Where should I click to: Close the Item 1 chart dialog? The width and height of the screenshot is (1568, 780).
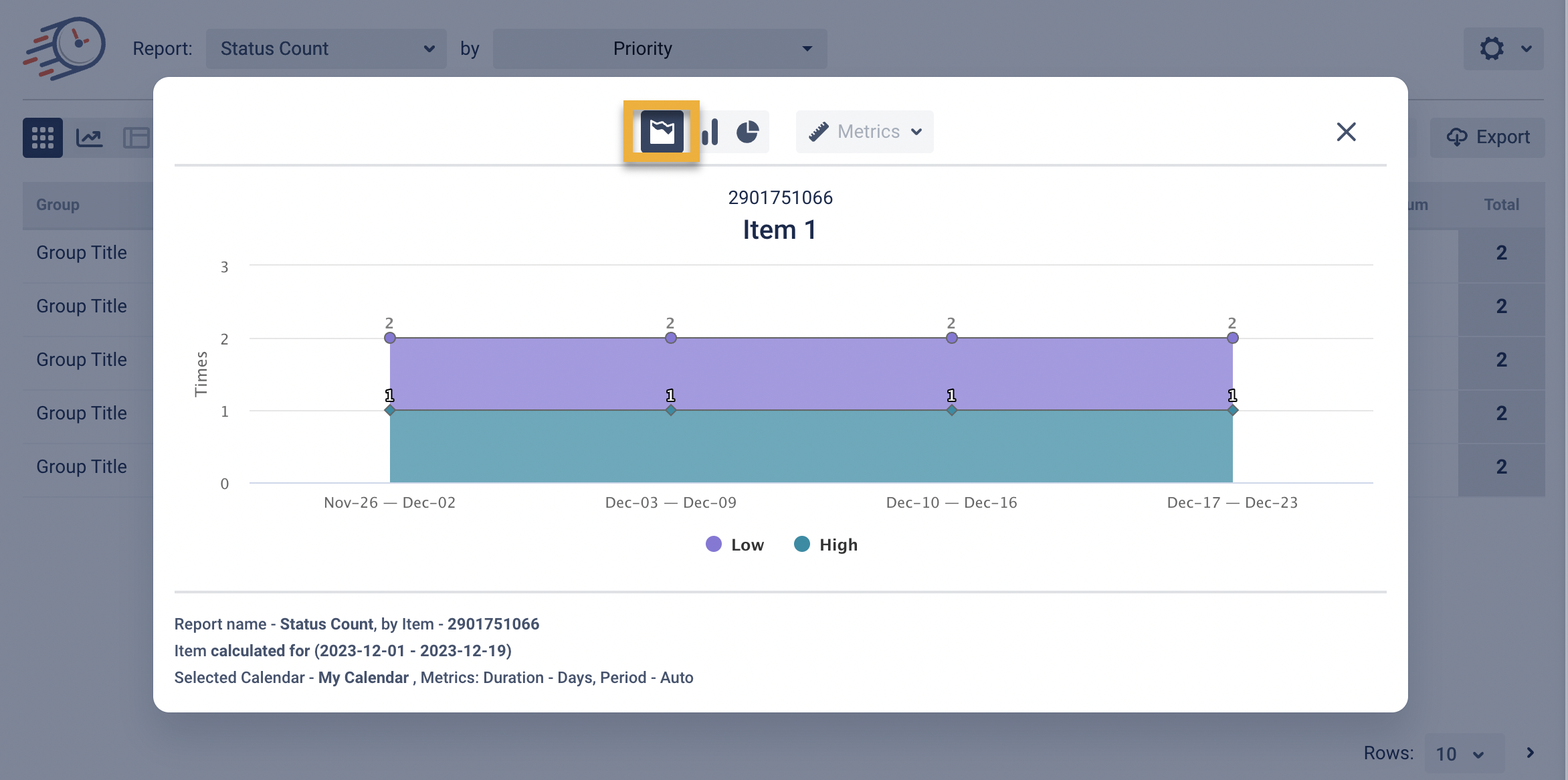tap(1346, 132)
